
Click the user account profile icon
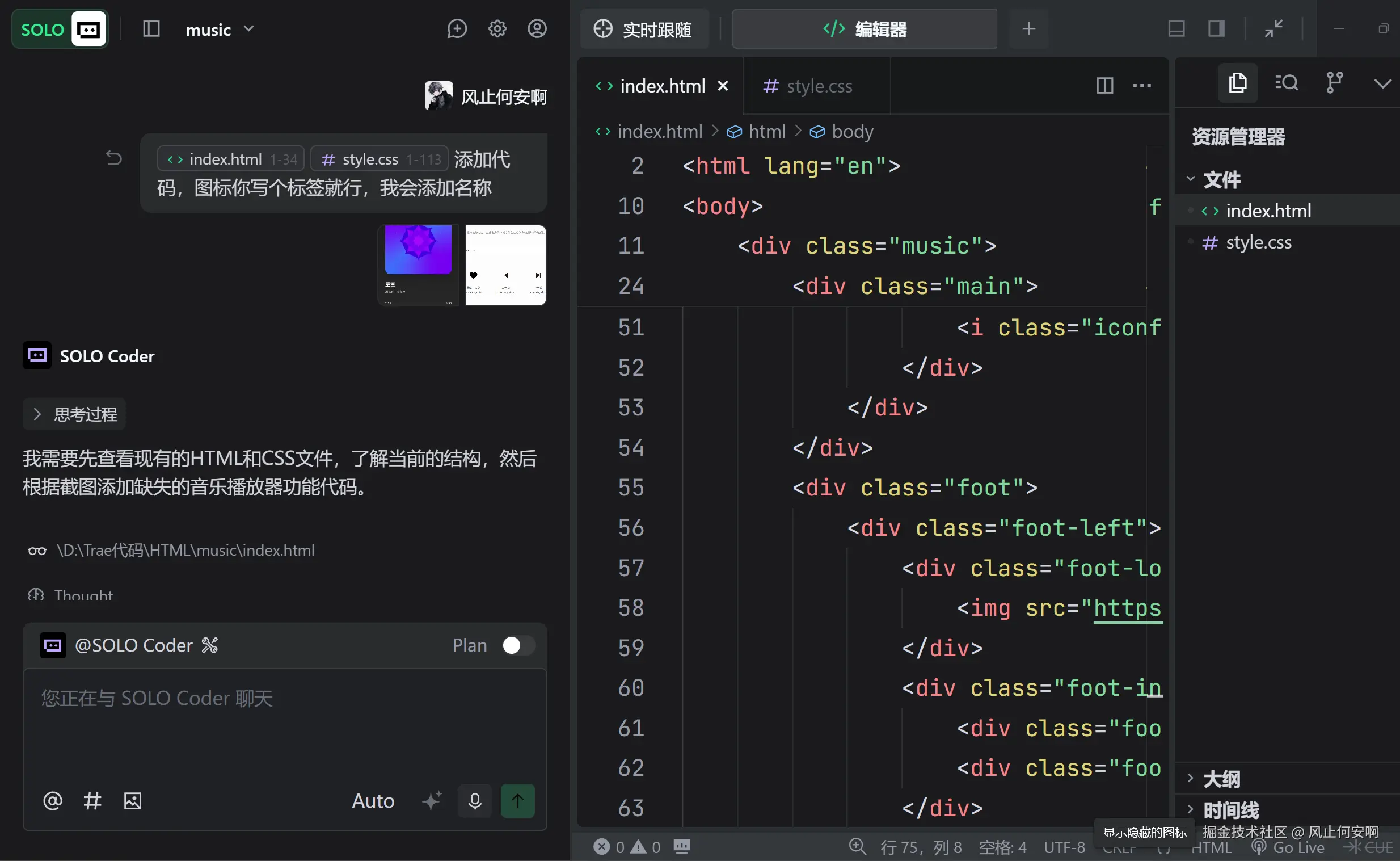(x=537, y=29)
